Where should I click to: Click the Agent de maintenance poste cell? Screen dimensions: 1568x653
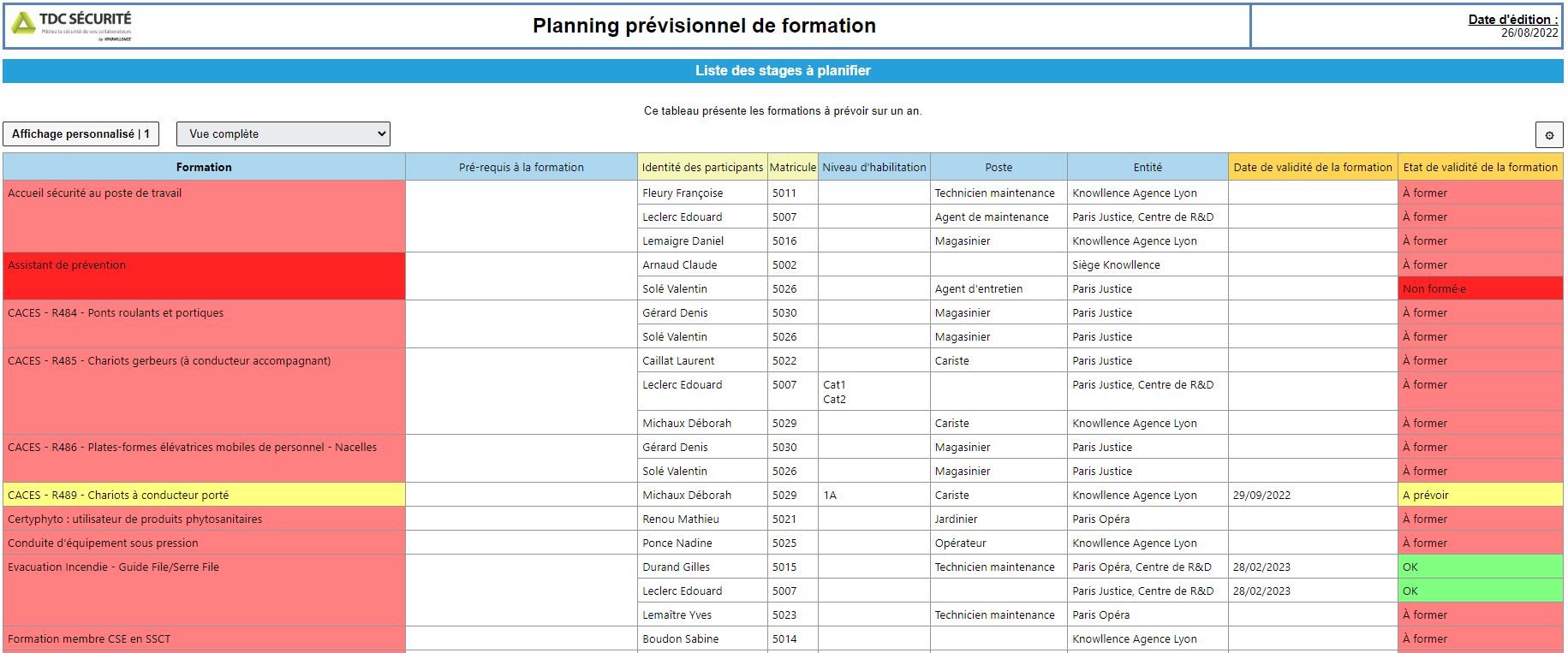pyautogui.click(x=999, y=217)
